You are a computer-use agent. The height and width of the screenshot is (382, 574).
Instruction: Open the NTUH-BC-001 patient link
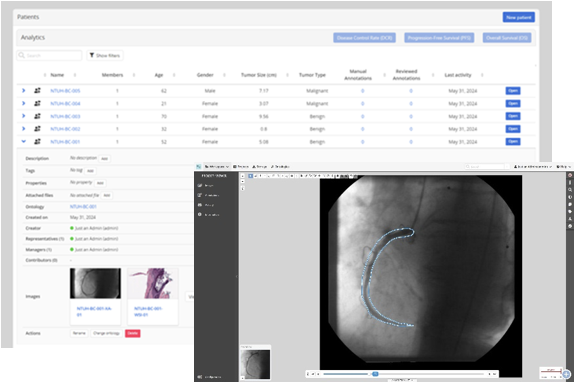pos(65,142)
